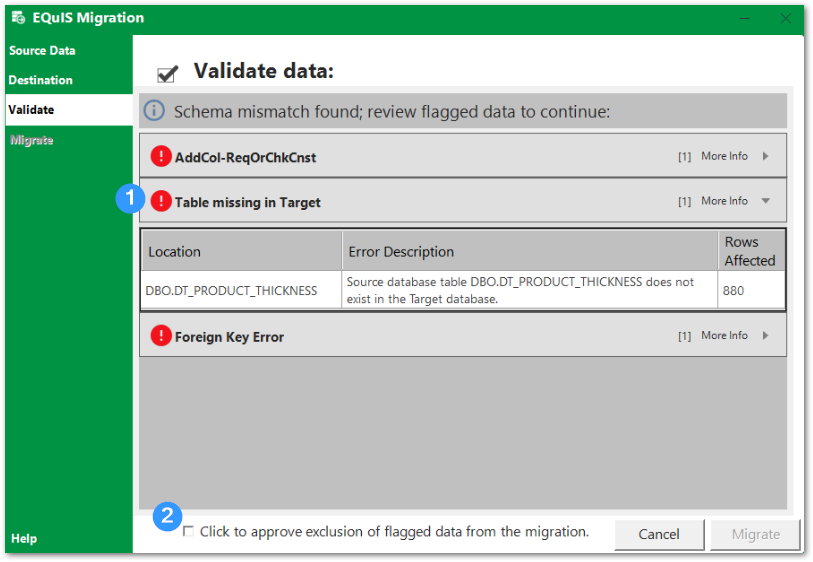Click the Table missing in Target header text

[x=247, y=202]
